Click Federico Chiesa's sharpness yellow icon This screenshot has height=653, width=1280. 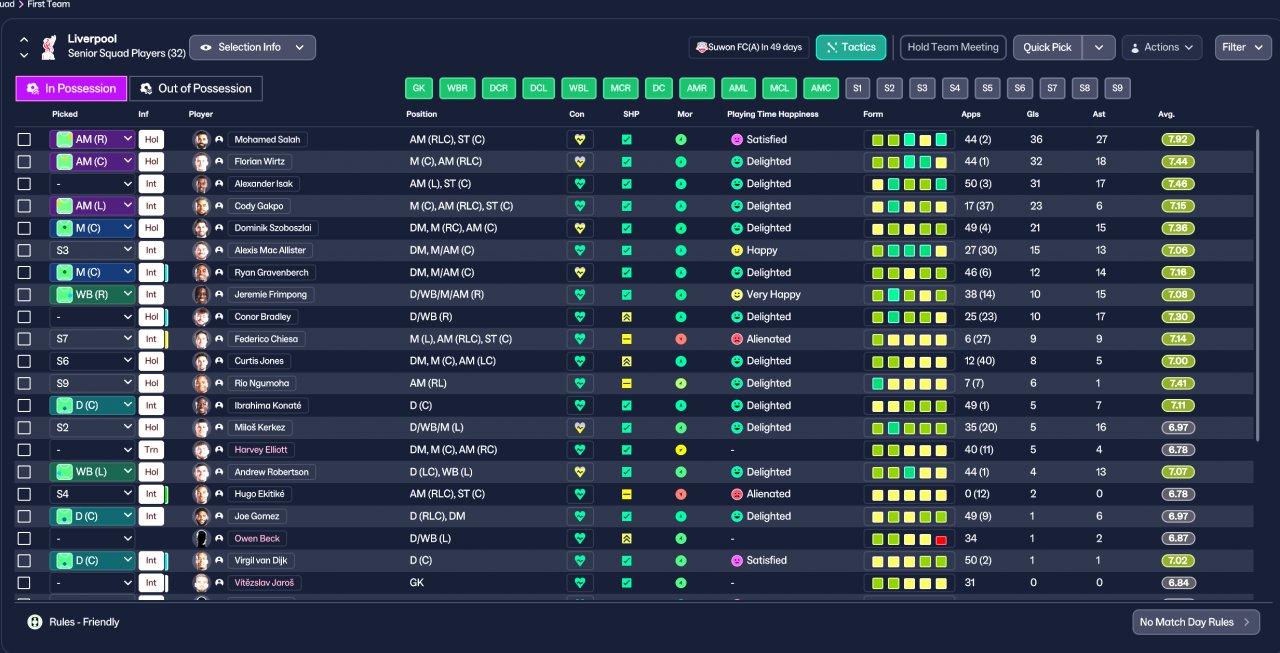[x=627, y=339]
